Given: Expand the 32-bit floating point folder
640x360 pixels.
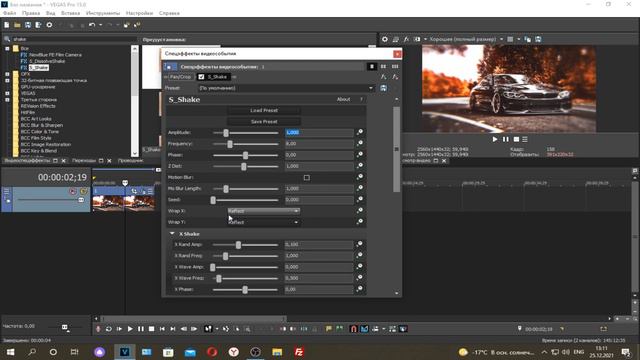Looking at the screenshot, I should (x=7, y=80).
